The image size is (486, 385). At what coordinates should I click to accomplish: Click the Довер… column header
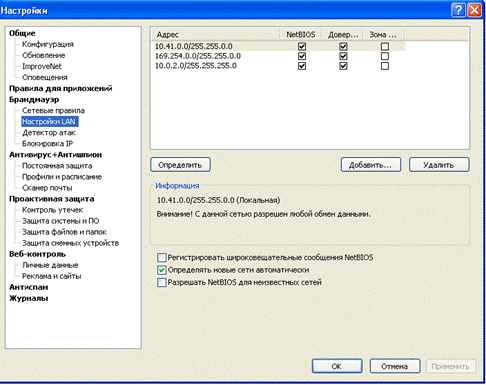click(x=342, y=35)
